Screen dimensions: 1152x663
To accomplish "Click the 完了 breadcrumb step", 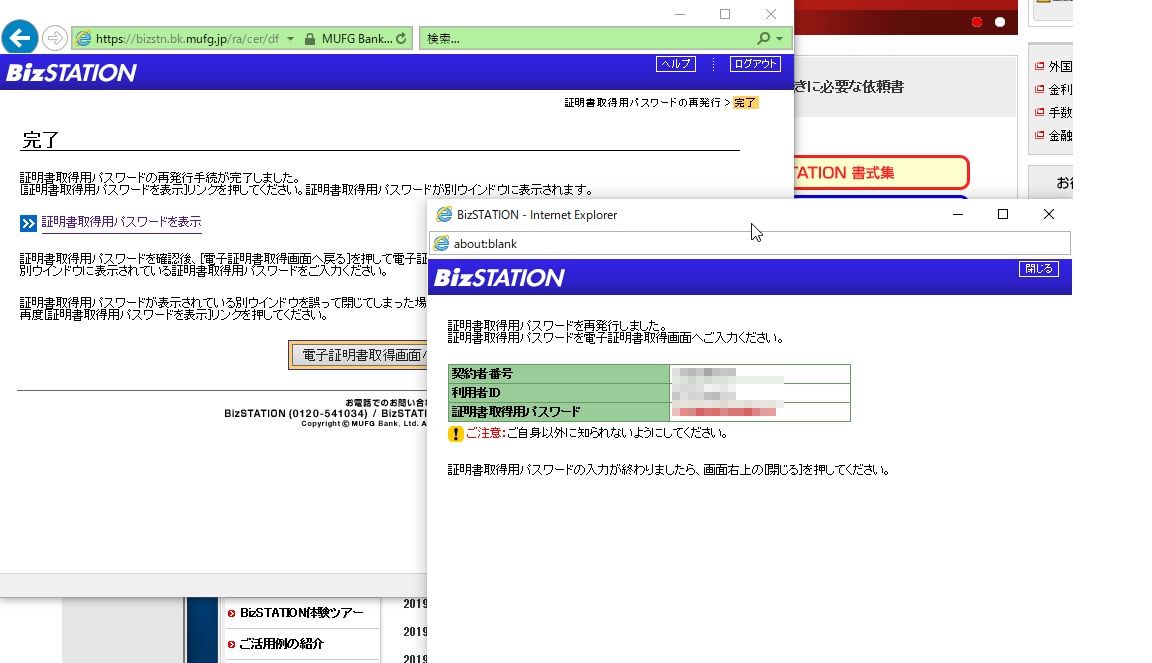I will [x=745, y=103].
